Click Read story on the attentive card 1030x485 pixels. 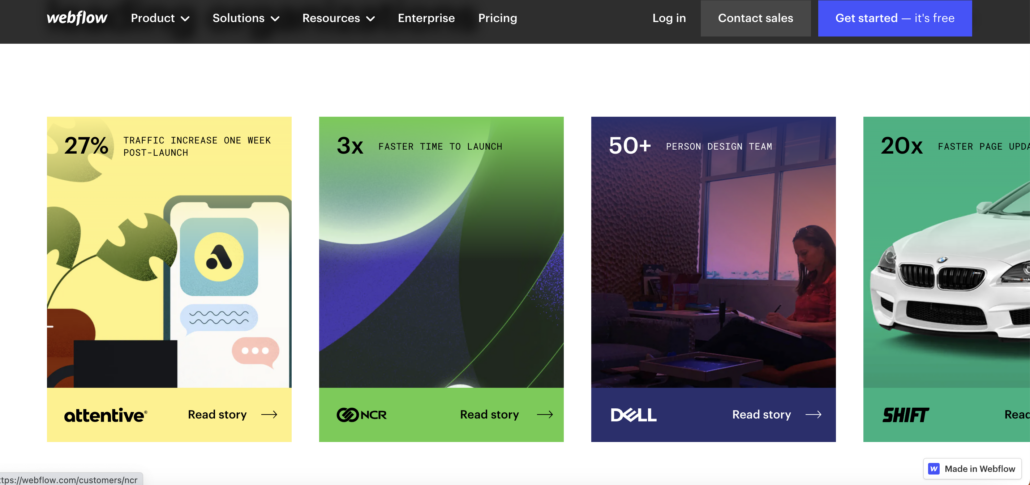[x=217, y=415]
